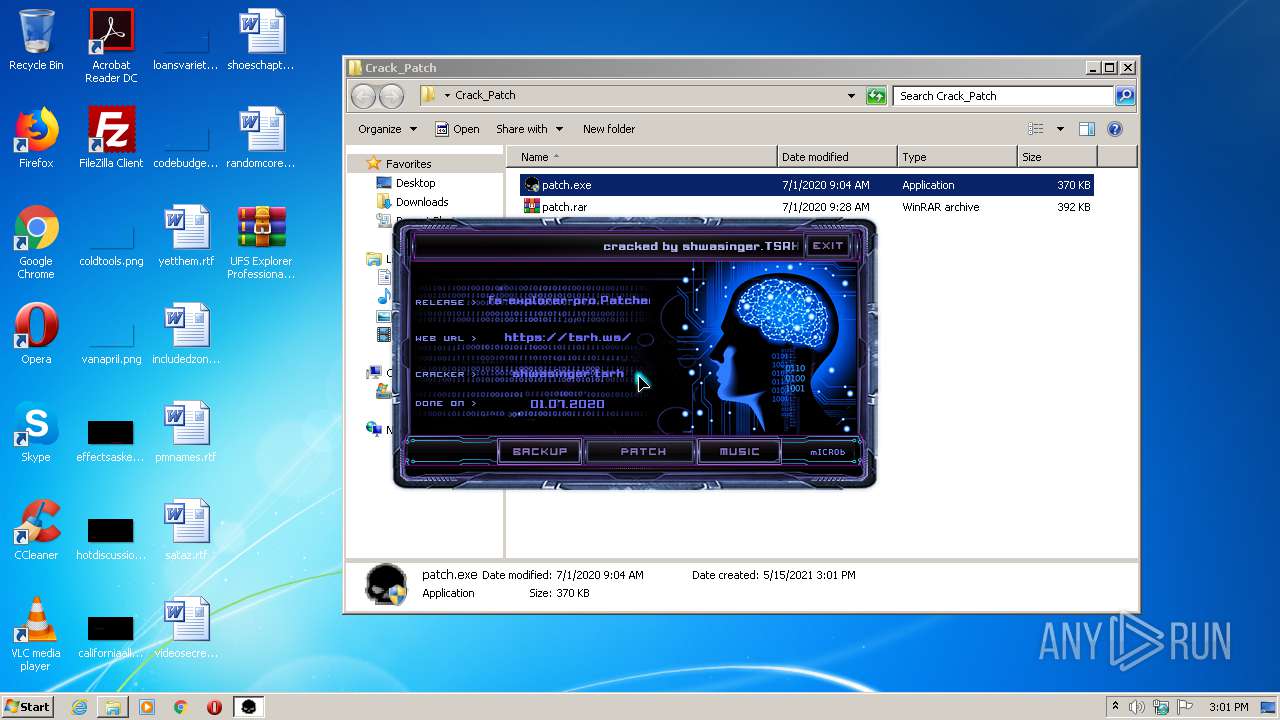The height and width of the screenshot is (720, 1280).
Task: Click New folder in toolbar
Action: click(609, 129)
